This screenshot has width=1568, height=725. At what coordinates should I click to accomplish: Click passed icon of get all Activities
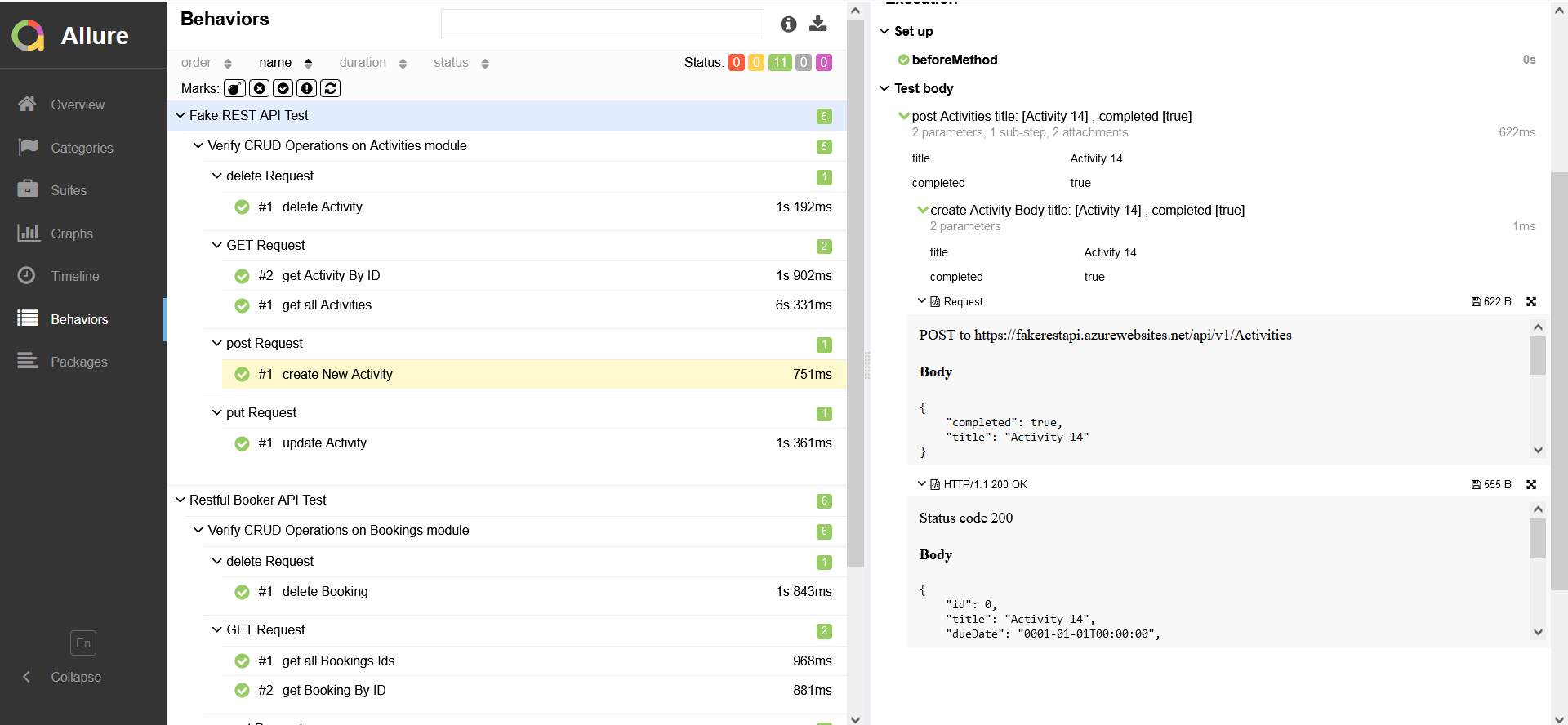click(242, 305)
